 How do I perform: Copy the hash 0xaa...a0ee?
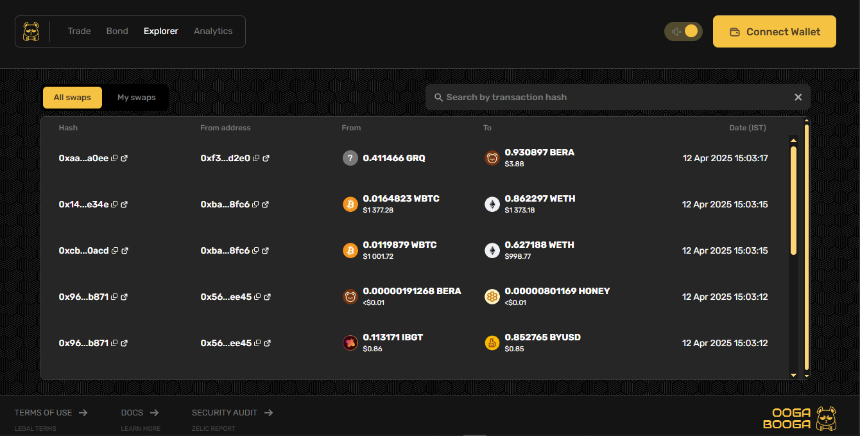tap(114, 158)
